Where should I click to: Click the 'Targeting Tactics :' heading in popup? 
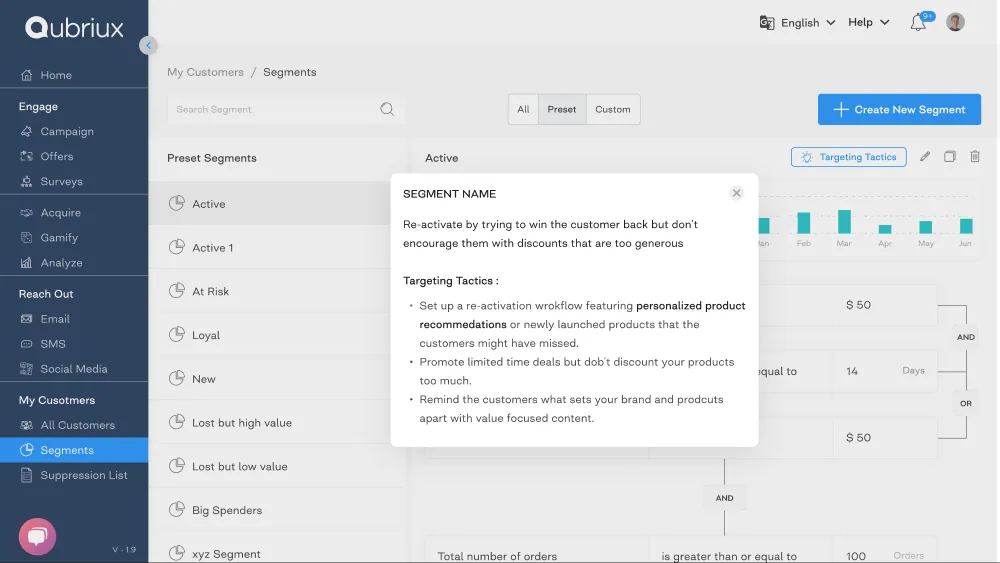(451, 281)
